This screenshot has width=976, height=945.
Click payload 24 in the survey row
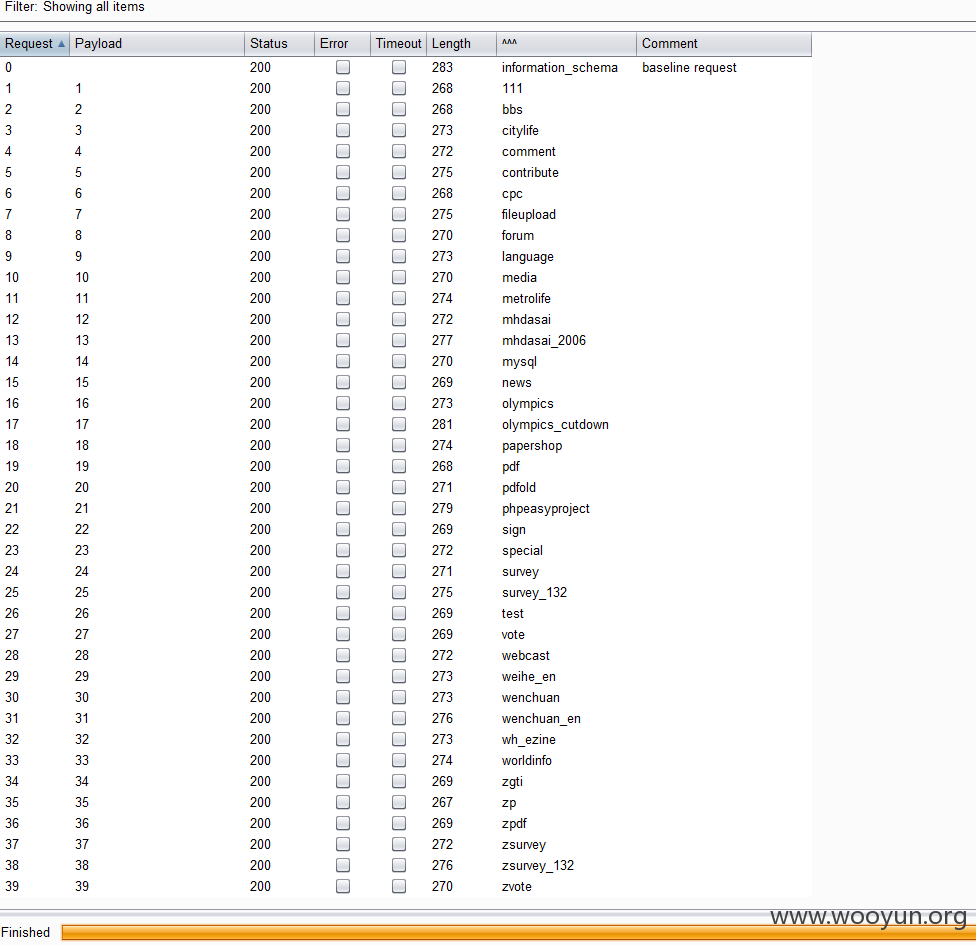pos(82,571)
